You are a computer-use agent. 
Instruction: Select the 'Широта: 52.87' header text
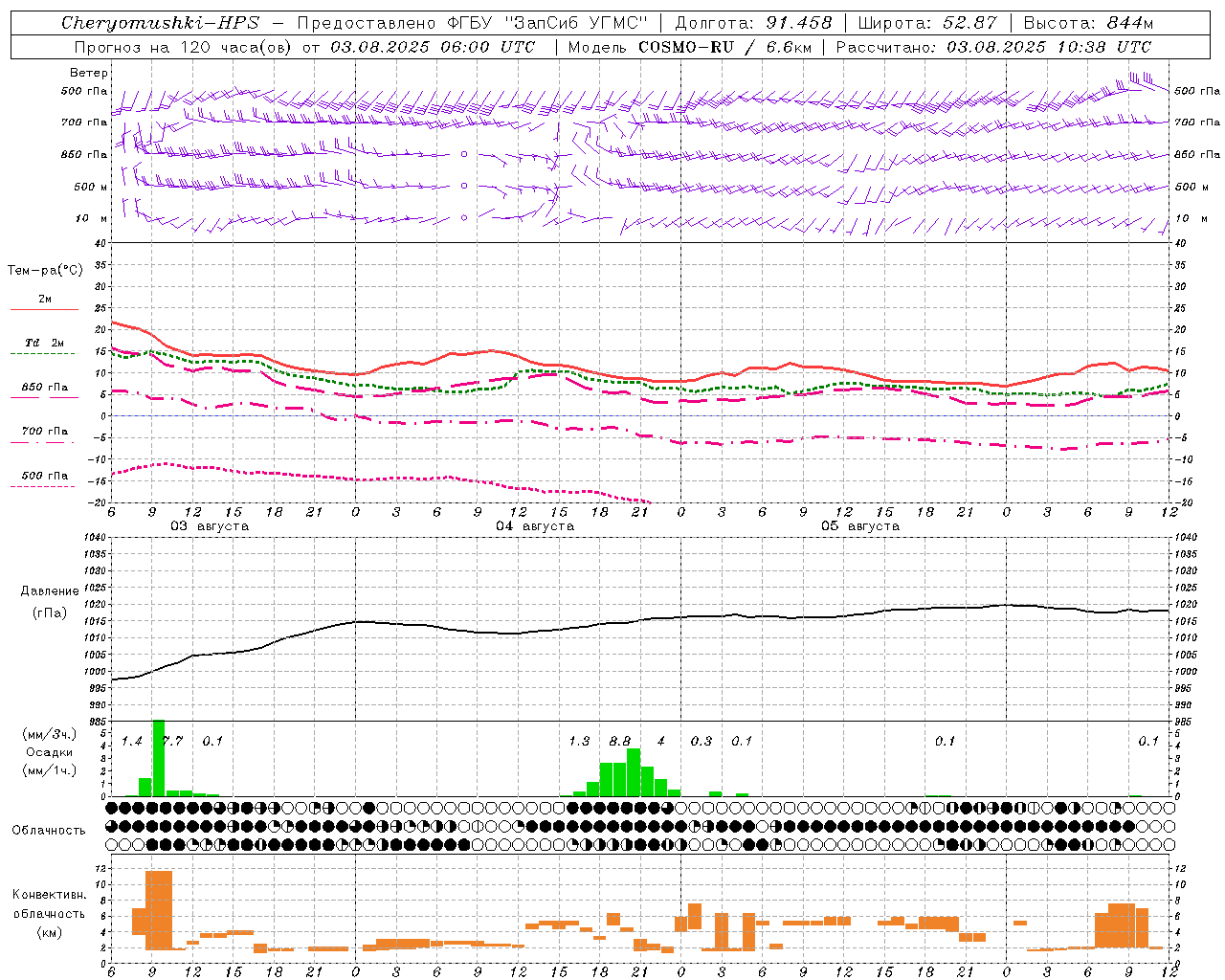click(x=927, y=23)
